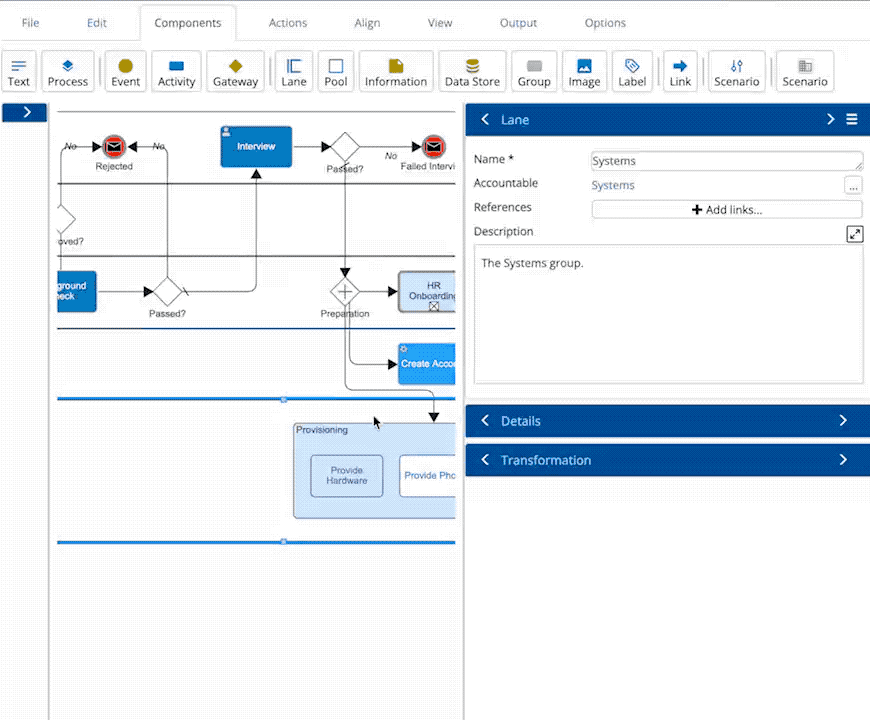Maximize the Description editor
Viewport: 870px width, 720px height.
854,234
